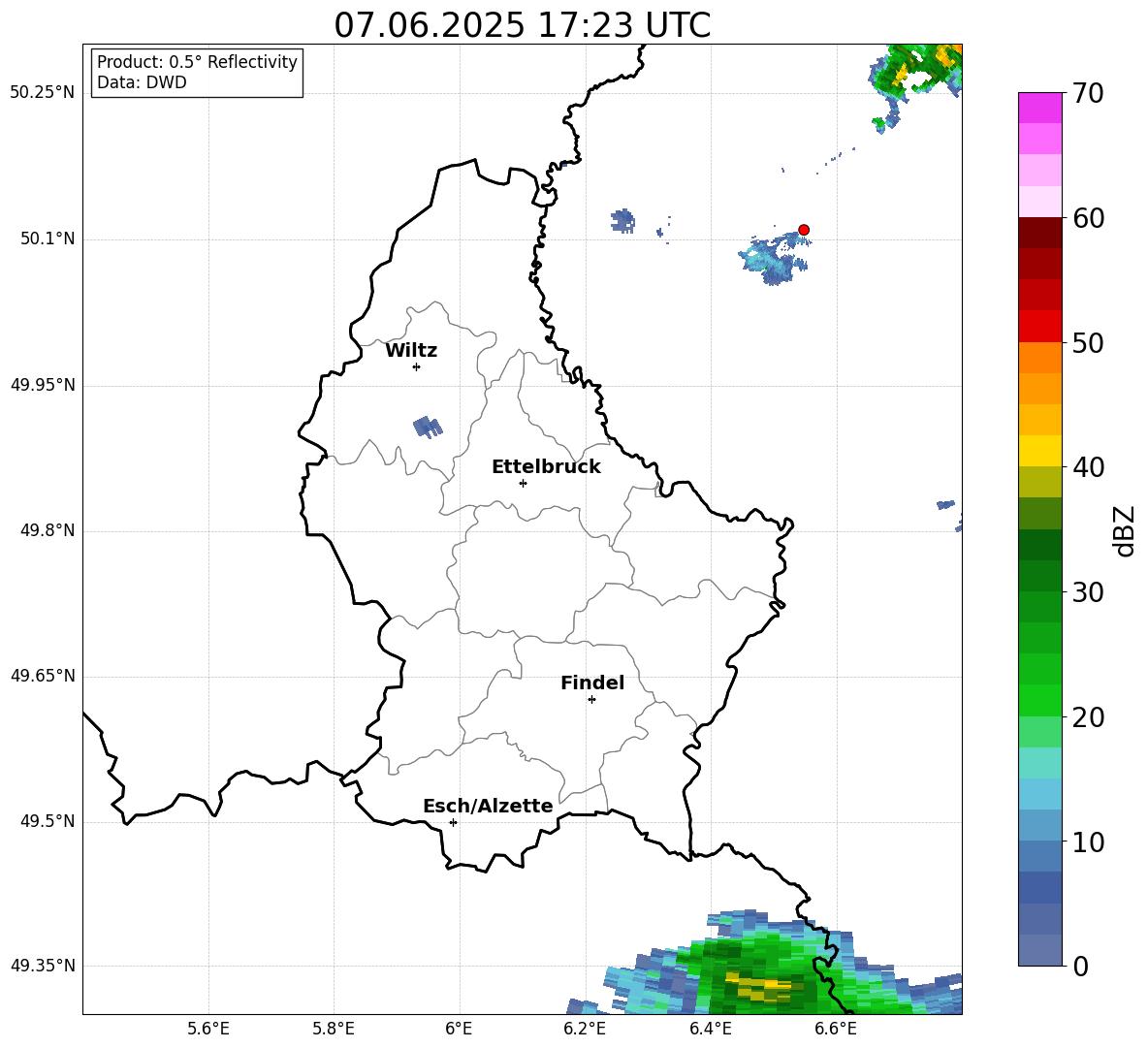1148x1048 pixels.
Task: Click the Findel station cross marker
Action: [x=591, y=700]
